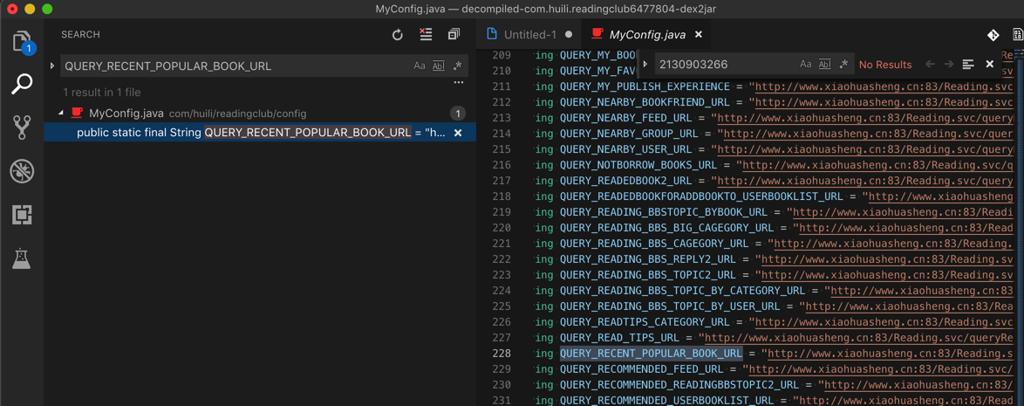Screen dimensions: 1024x406
Task: Click the sidebar search input field
Action: click(x=235, y=66)
